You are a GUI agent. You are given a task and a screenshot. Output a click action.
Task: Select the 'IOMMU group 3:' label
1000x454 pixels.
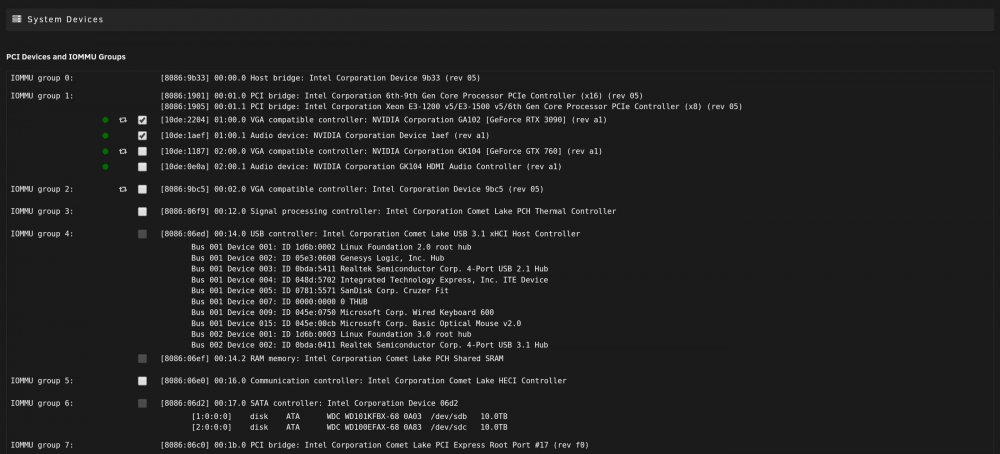click(42, 211)
